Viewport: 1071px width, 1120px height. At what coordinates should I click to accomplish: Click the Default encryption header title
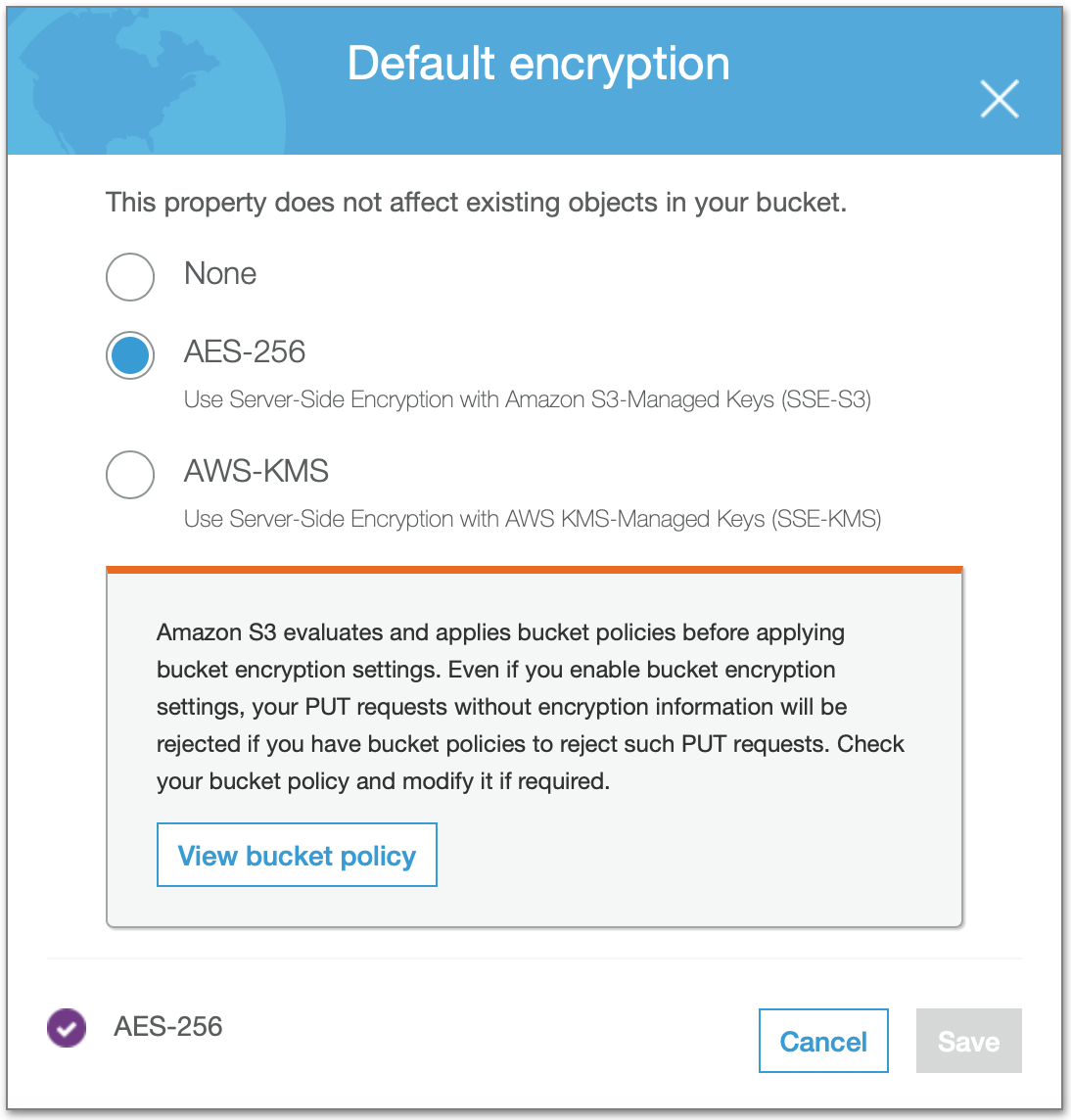pyautogui.click(x=538, y=64)
